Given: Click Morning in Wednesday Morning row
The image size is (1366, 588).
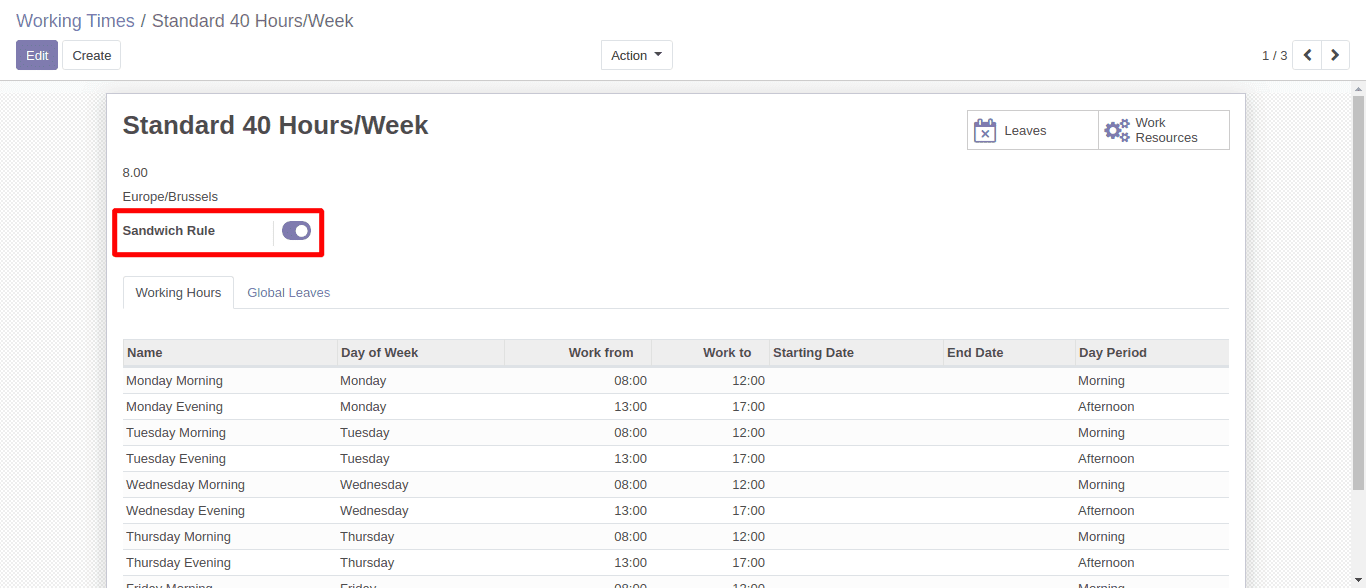Looking at the screenshot, I should coord(1101,485).
